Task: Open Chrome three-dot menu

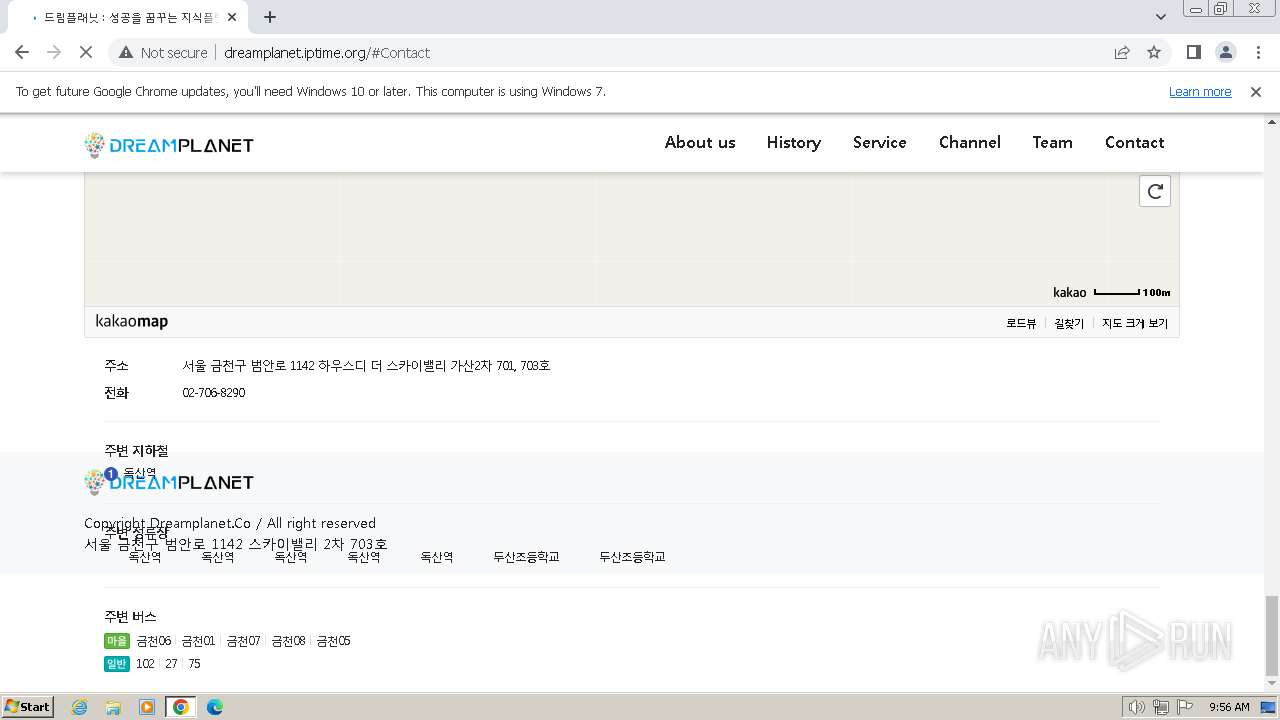Action: (x=1258, y=52)
